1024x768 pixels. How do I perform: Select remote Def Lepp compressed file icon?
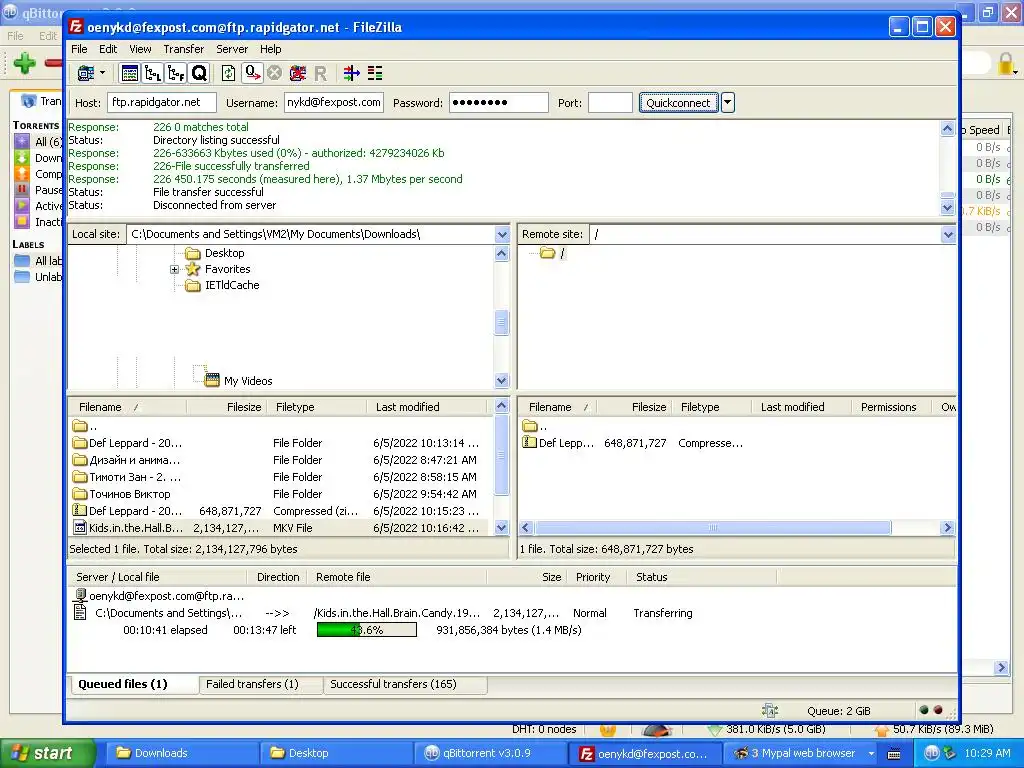(x=530, y=442)
